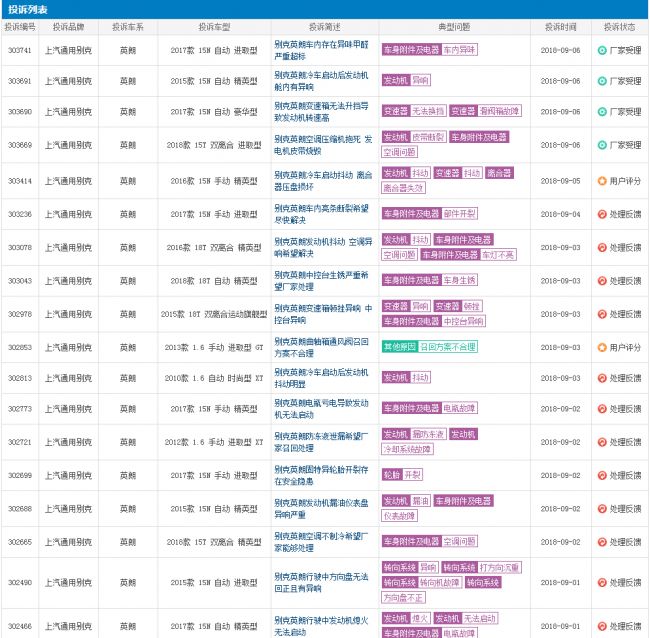Click the 厂家受理 status icon for complaint 303741
Image resolution: width=650 pixels, height=638 pixels.
[601, 49]
